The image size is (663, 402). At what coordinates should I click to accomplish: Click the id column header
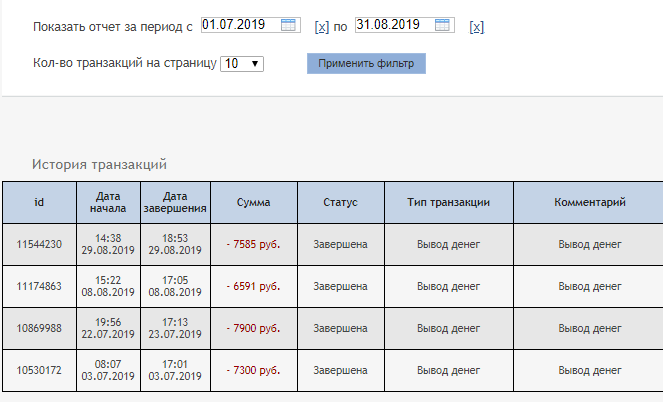(39, 202)
